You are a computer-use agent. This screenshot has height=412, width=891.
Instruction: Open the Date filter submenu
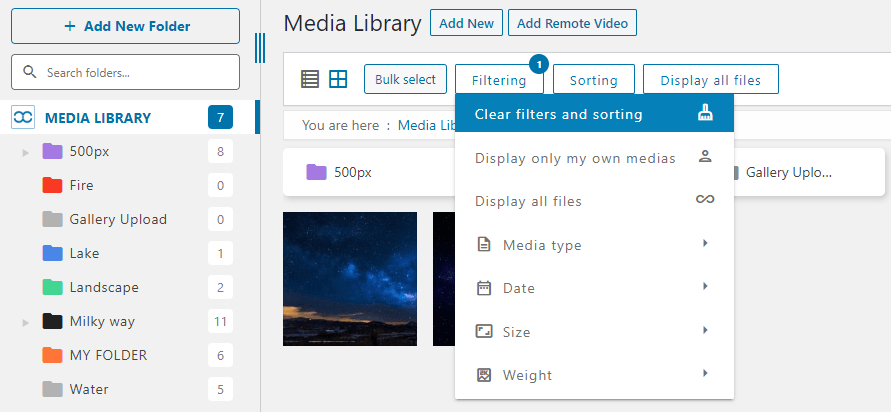(594, 288)
